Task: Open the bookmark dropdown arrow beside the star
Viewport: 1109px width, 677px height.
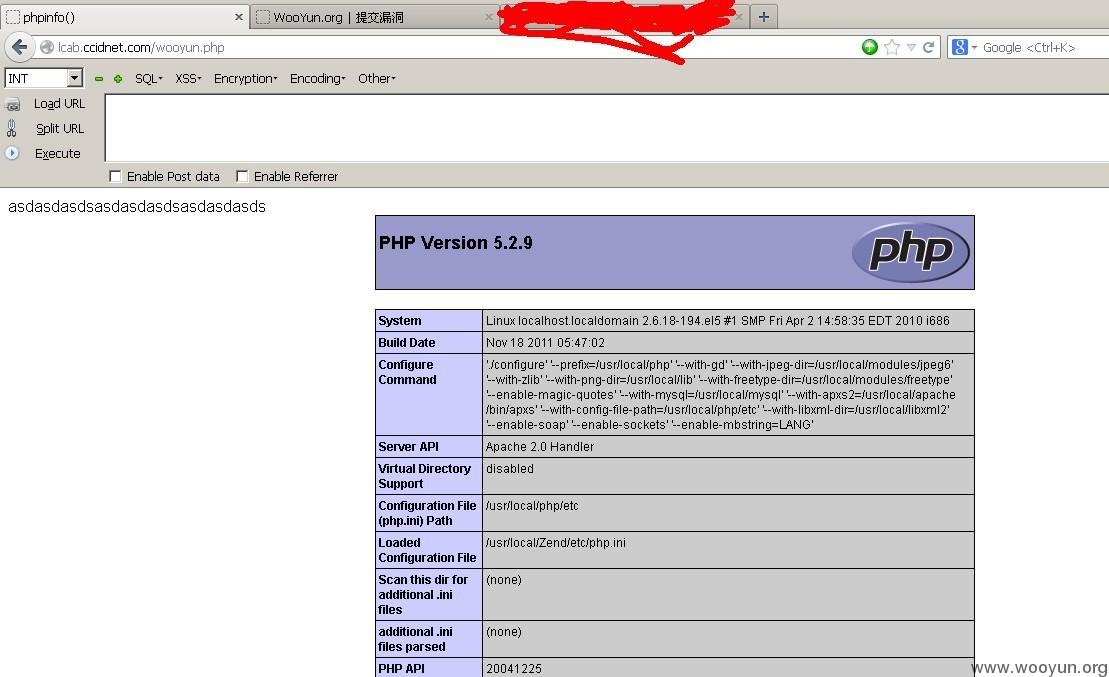Action: tap(911, 47)
